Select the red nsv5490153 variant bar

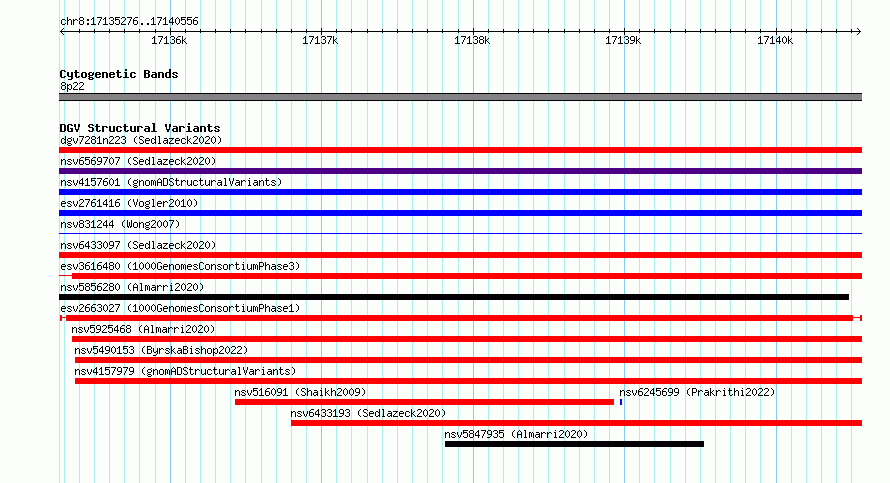pyautogui.click(x=468, y=360)
